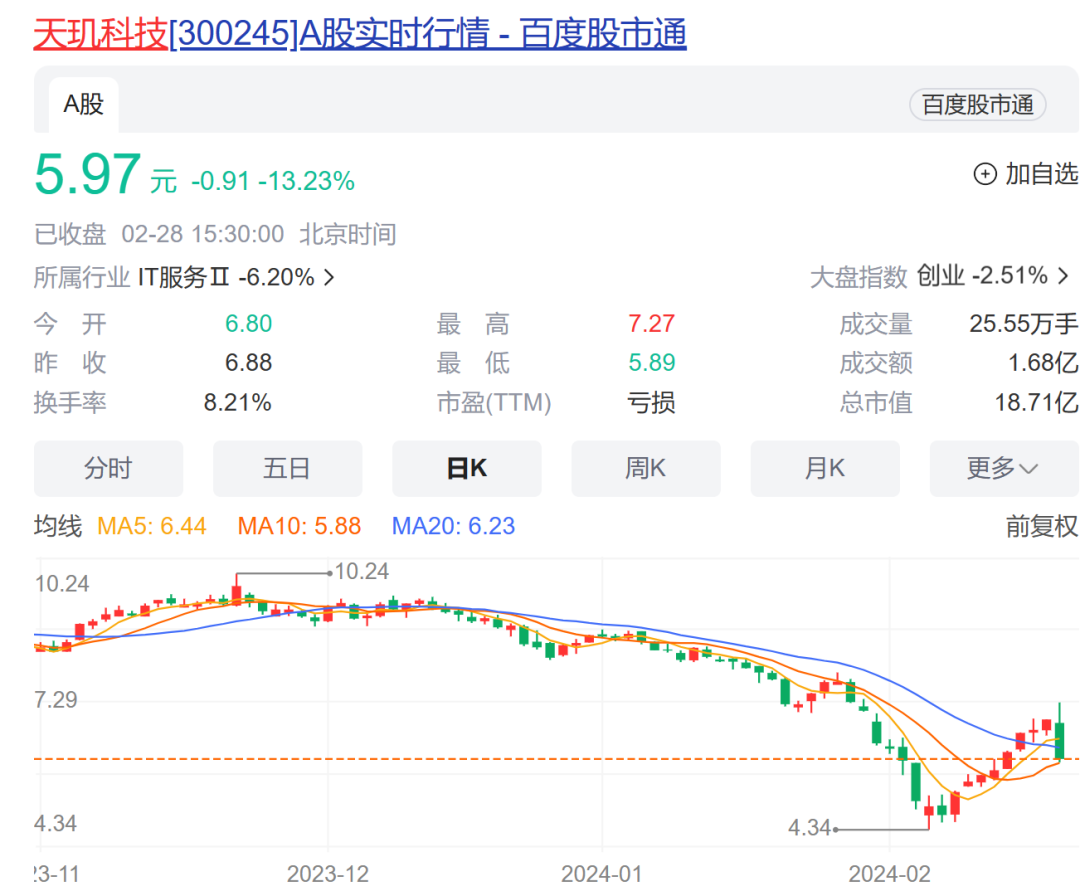Image resolution: width=1080 pixels, height=891 pixels.
Task: Switch to the 分时 chart tab
Action: (x=108, y=468)
